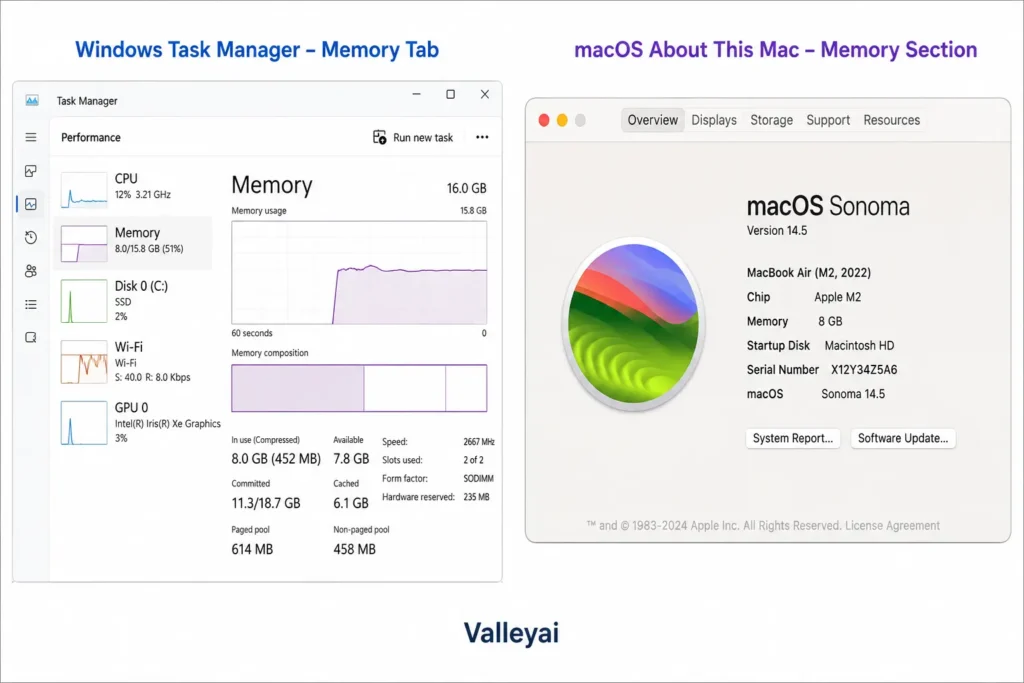Click the Paged pool value 614 MB

click(x=252, y=549)
